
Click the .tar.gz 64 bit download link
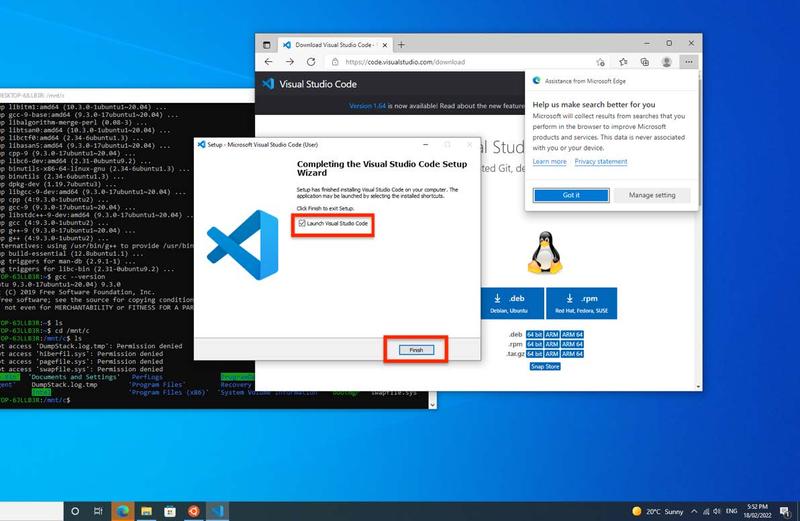point(534,354)
